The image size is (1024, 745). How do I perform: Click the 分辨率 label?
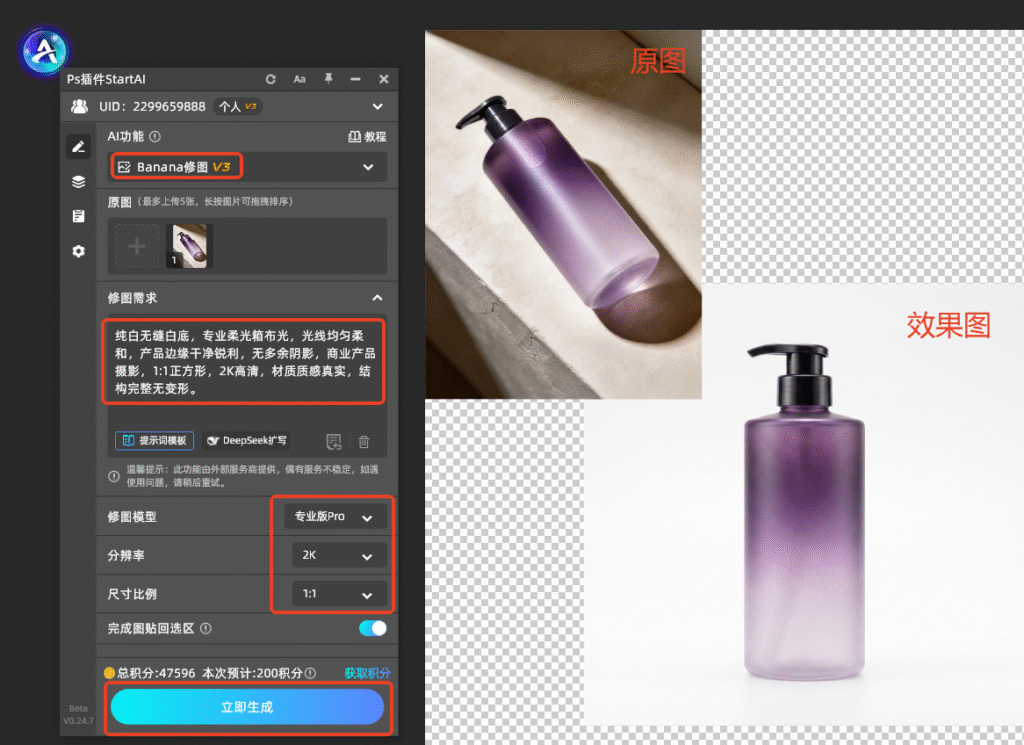coord(126,555)
